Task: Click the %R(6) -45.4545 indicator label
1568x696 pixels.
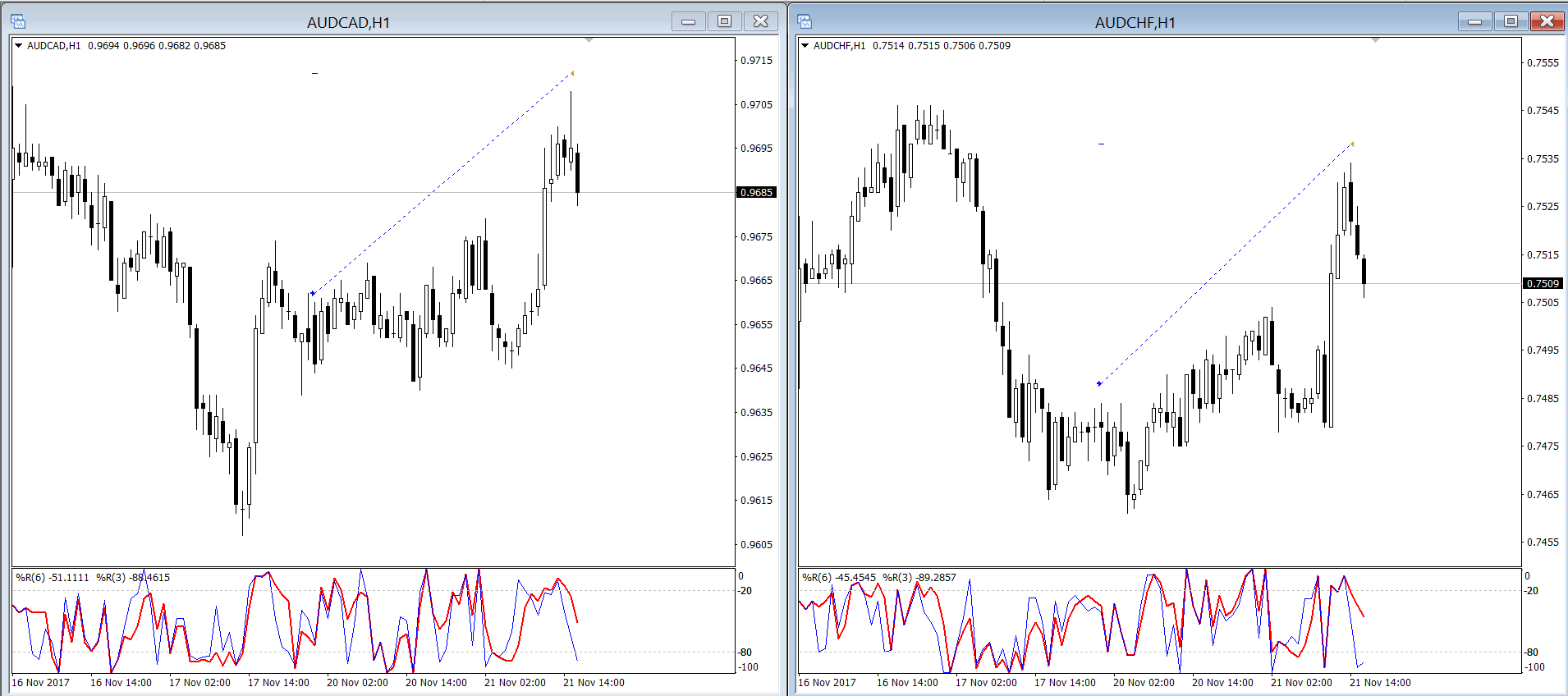Action: point(839,578)
